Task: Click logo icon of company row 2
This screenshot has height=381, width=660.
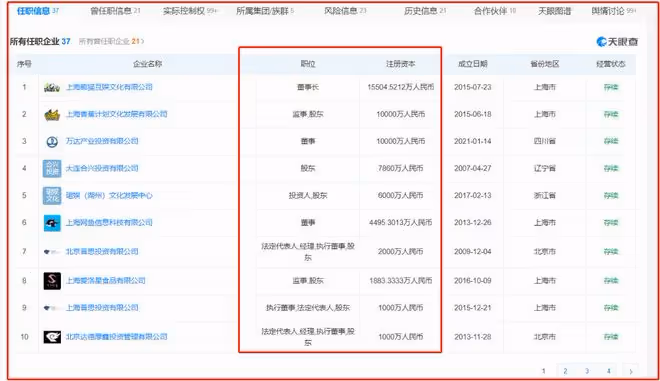Action: pyautogui.click(x=52, y=115)
